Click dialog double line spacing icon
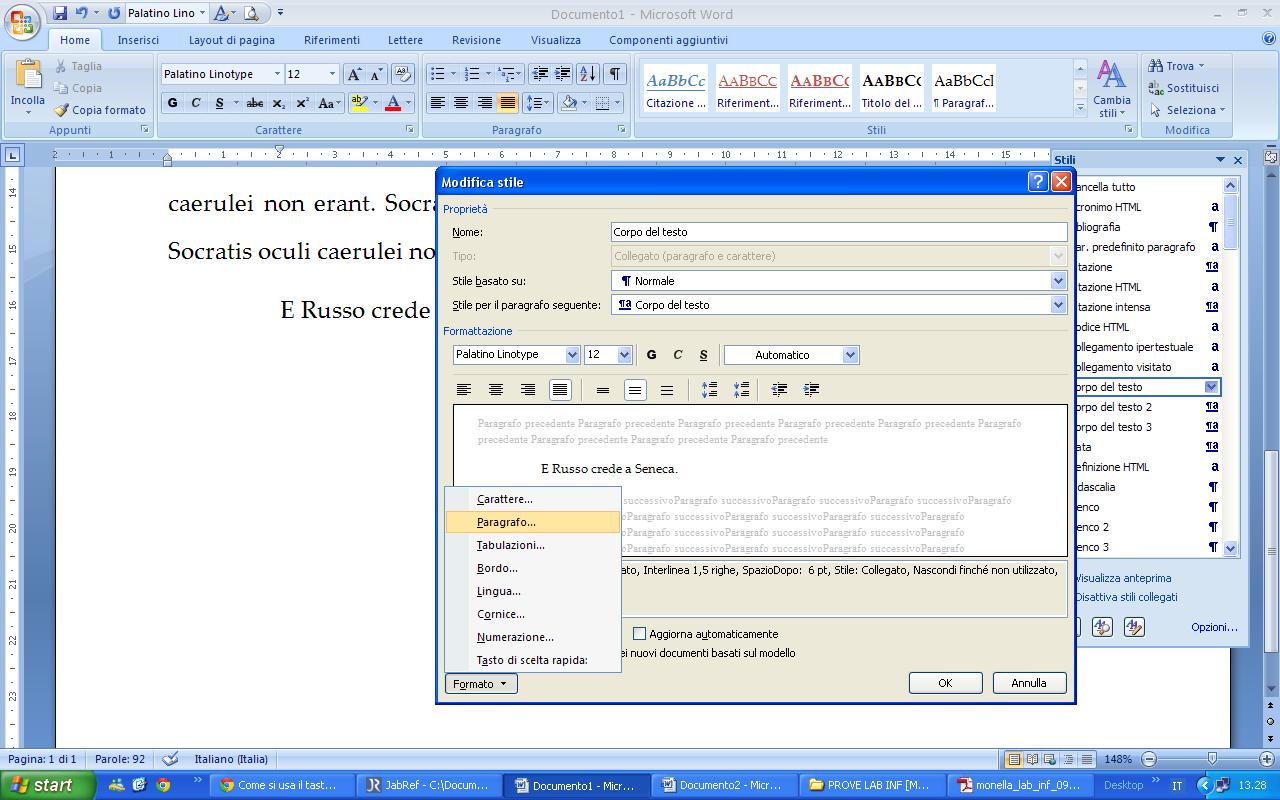The image size is (1280, 800). 666,390
